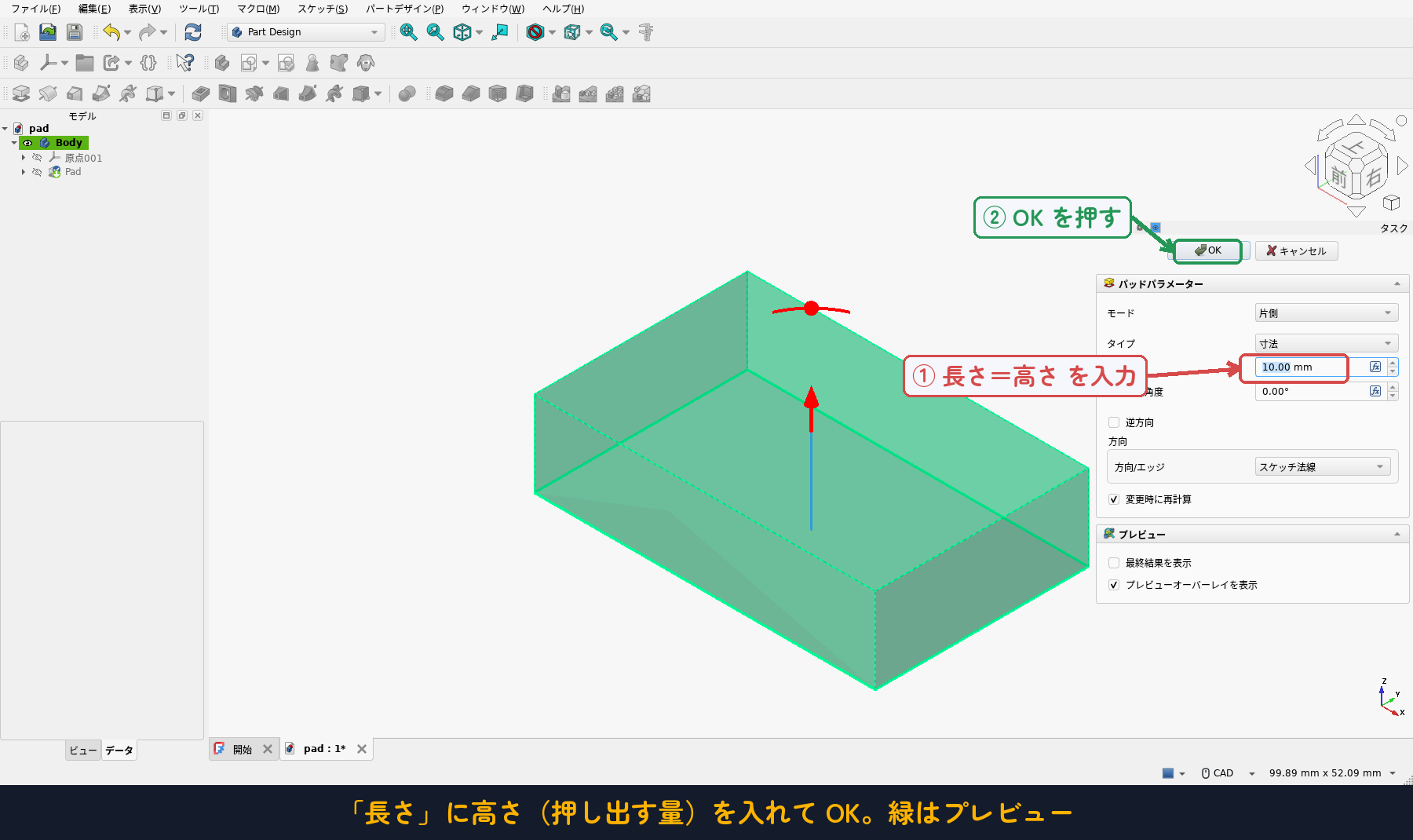Select the Polar Pattern tool
1413x840 pixels.
point(615,94)
